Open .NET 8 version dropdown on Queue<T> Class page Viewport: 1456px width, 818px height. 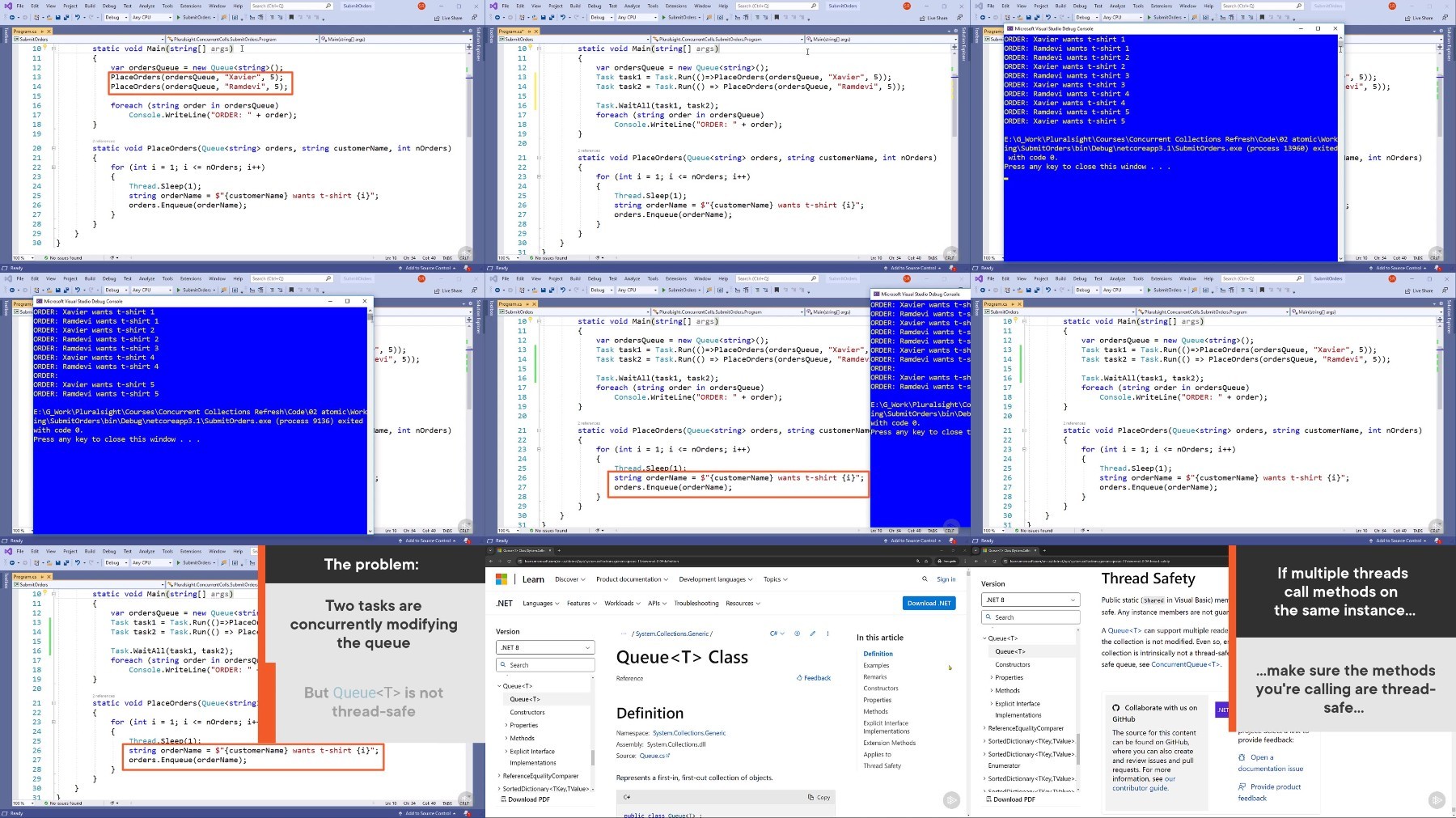[x=545, y=647]
